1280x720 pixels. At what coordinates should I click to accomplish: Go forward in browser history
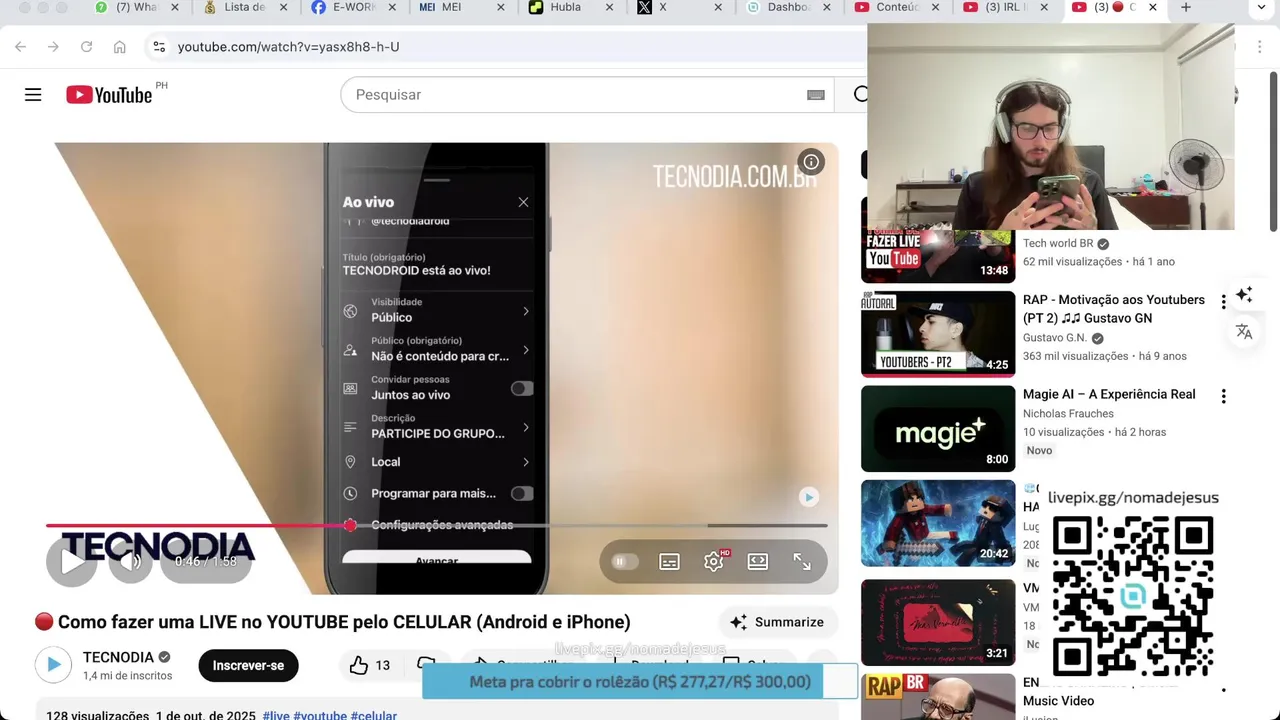click(x=53, y=47)
